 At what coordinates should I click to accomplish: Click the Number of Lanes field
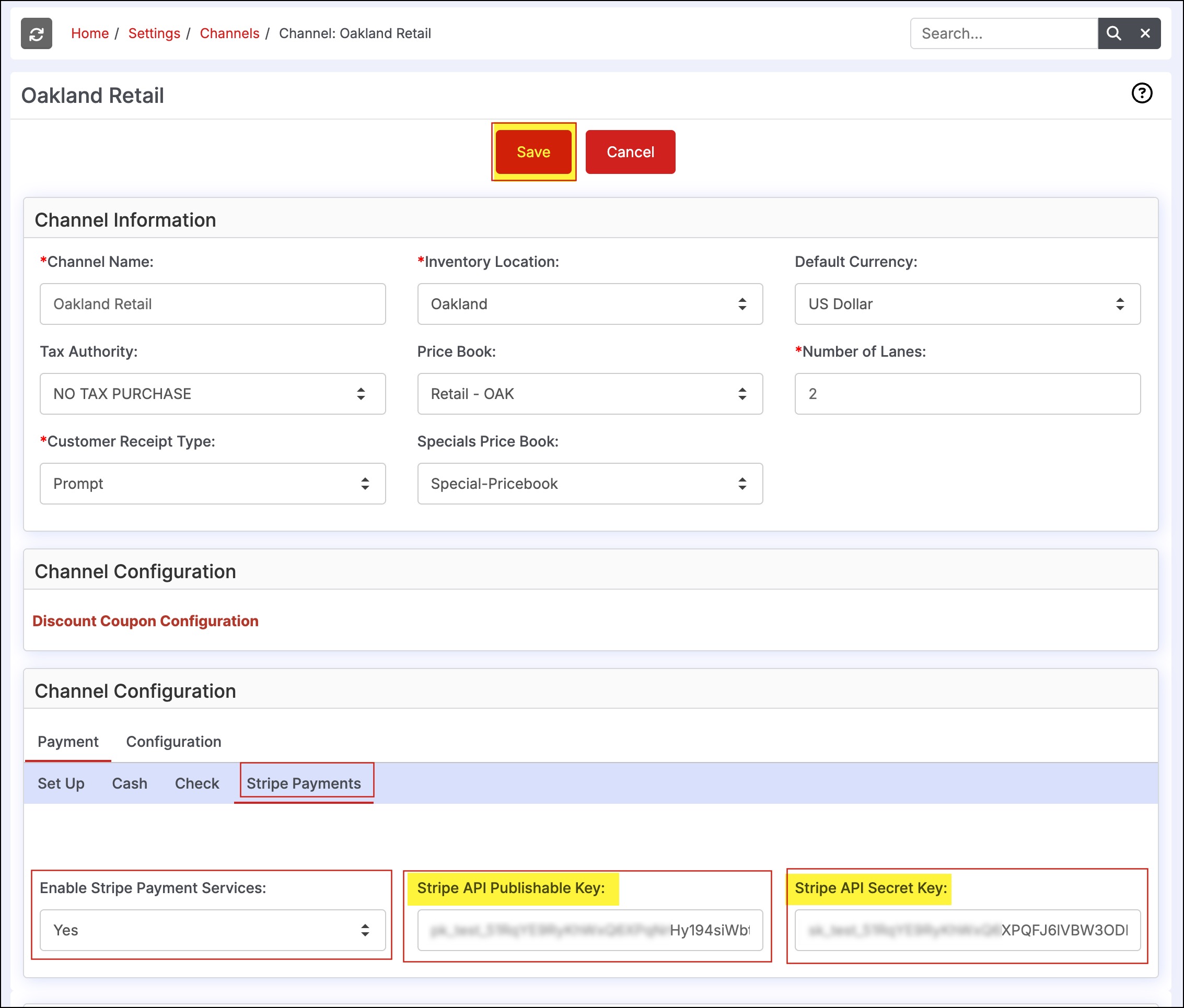point(967,393)
